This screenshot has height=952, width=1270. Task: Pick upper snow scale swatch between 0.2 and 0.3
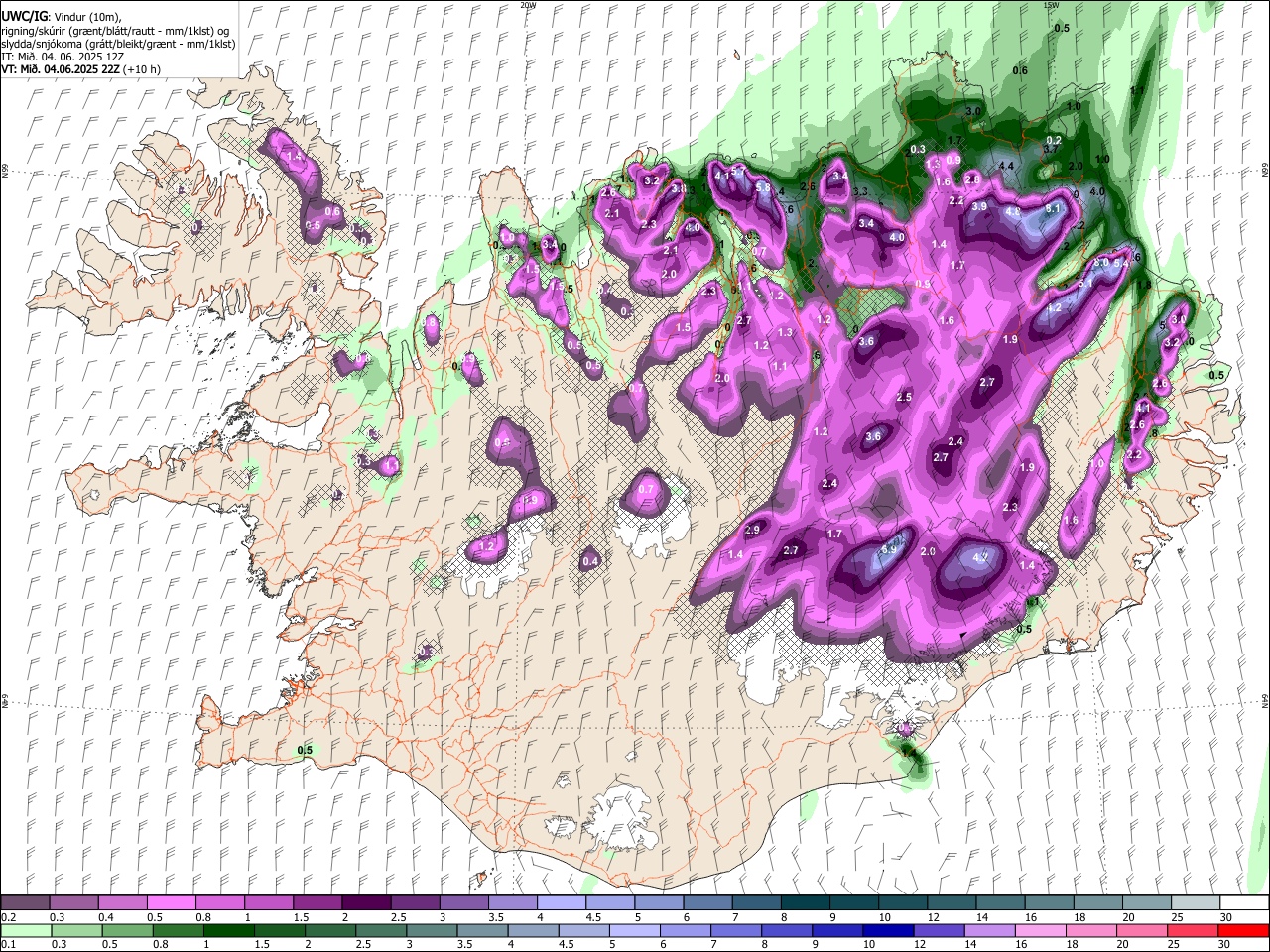(x=25, y=902)
